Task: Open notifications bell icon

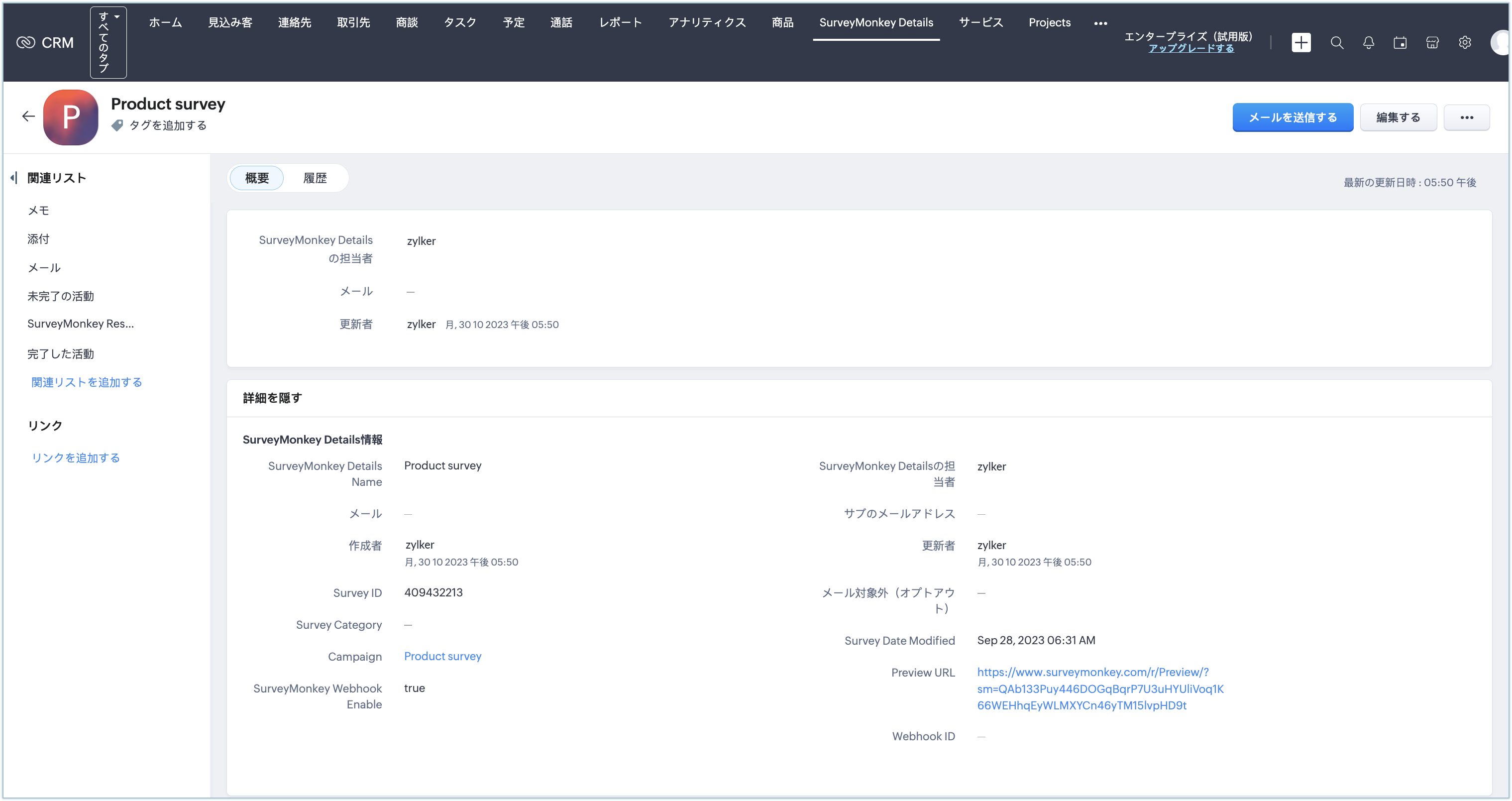Action: pyautogui.click(x=1368, y=42)
